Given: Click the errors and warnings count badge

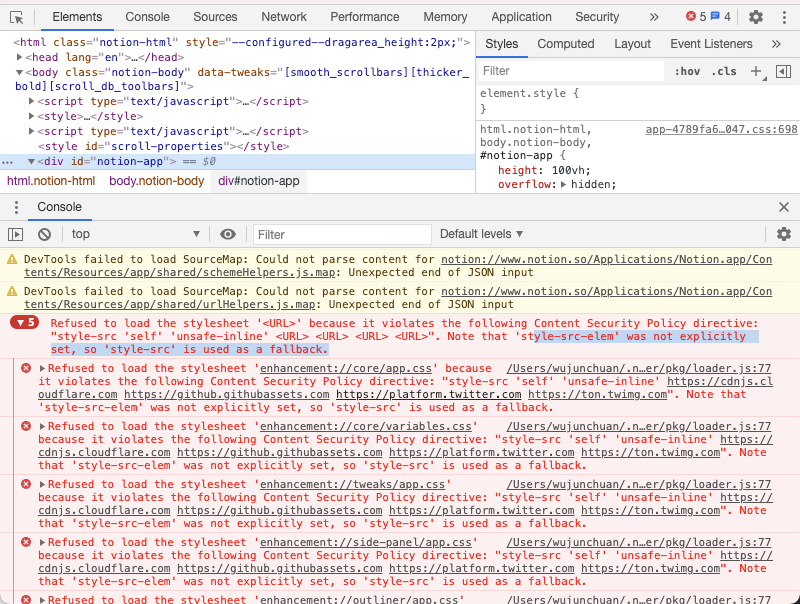Looking at the screenshot, I should tap(706, 17).
